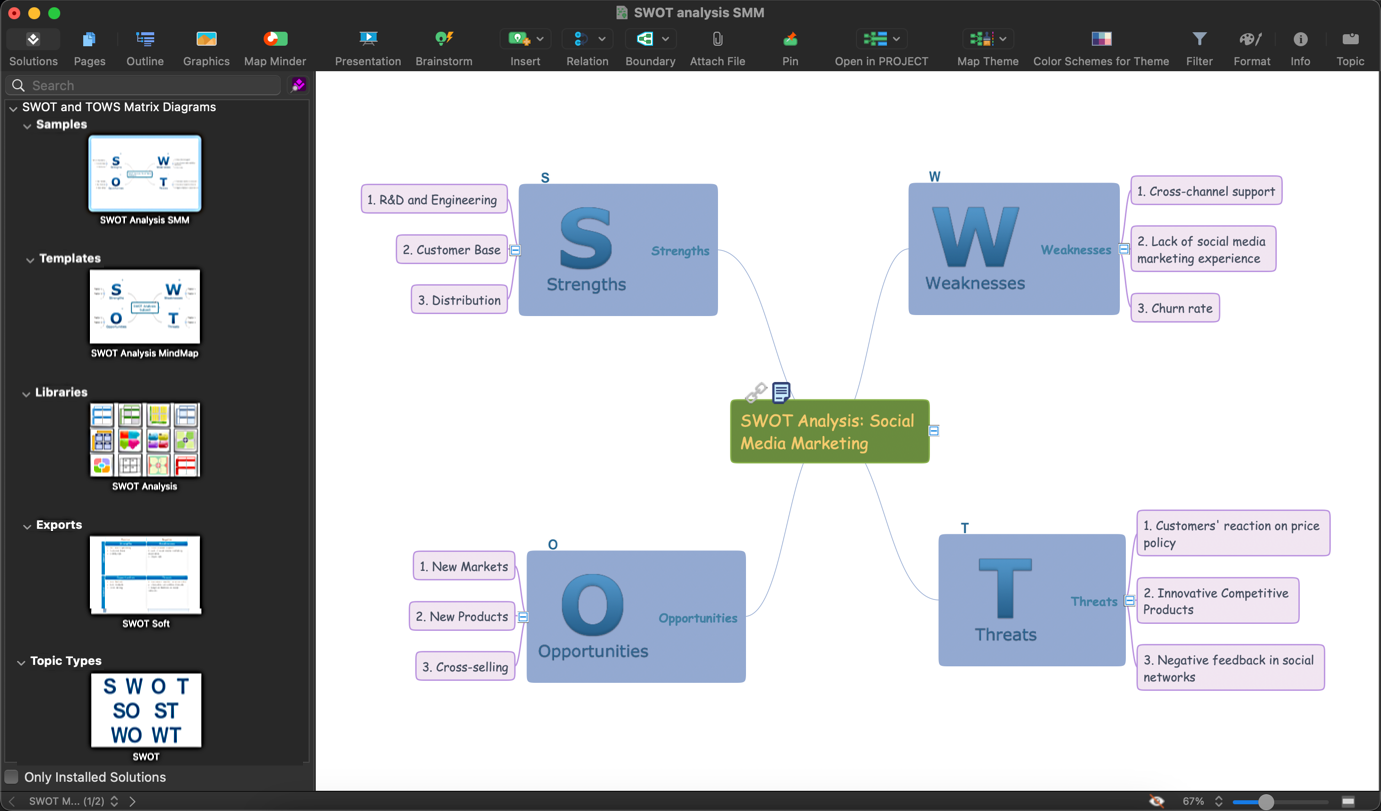Open the Format panel
The height and width of the screenshot is (812, 1381).
[x=1251, y=47]
